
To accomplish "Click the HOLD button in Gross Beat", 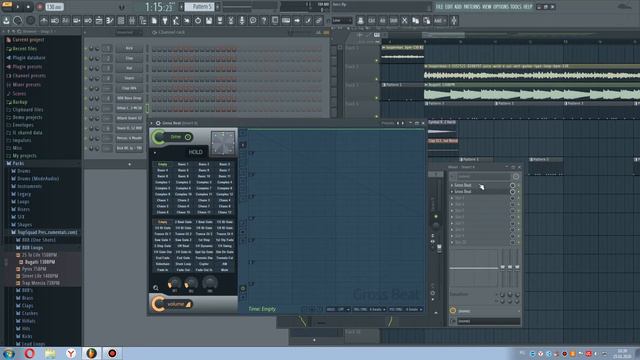I will [195, 152].
